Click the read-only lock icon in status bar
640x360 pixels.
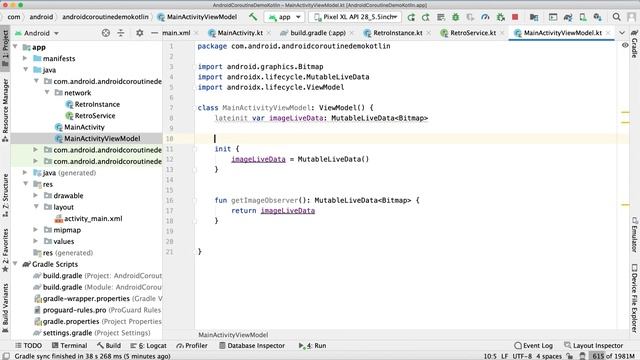tap(570, 356)
